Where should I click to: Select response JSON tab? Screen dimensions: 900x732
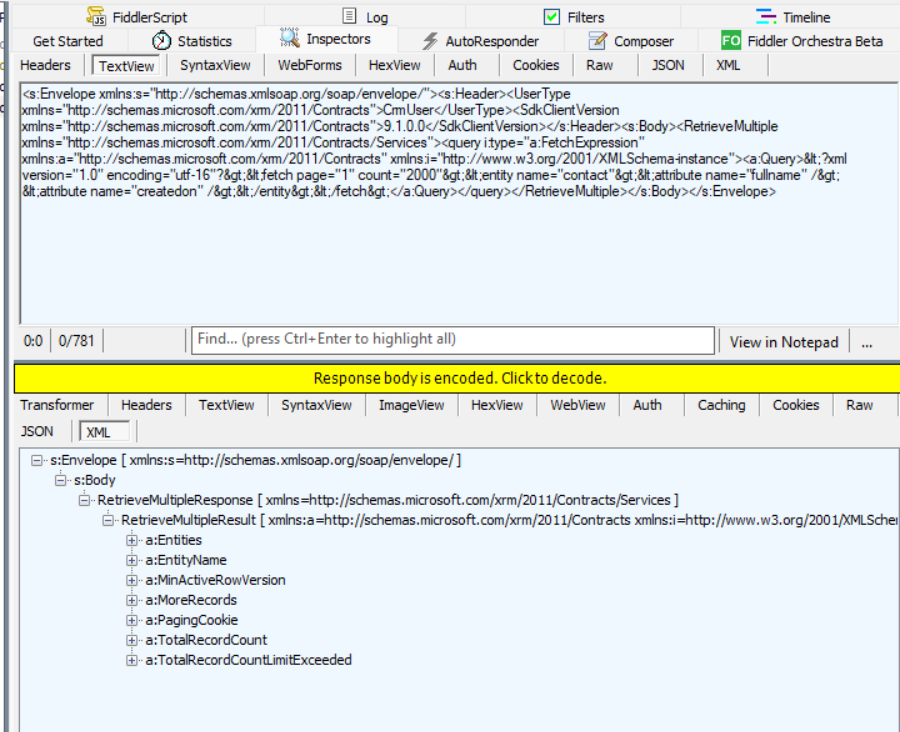pos(37,432)
